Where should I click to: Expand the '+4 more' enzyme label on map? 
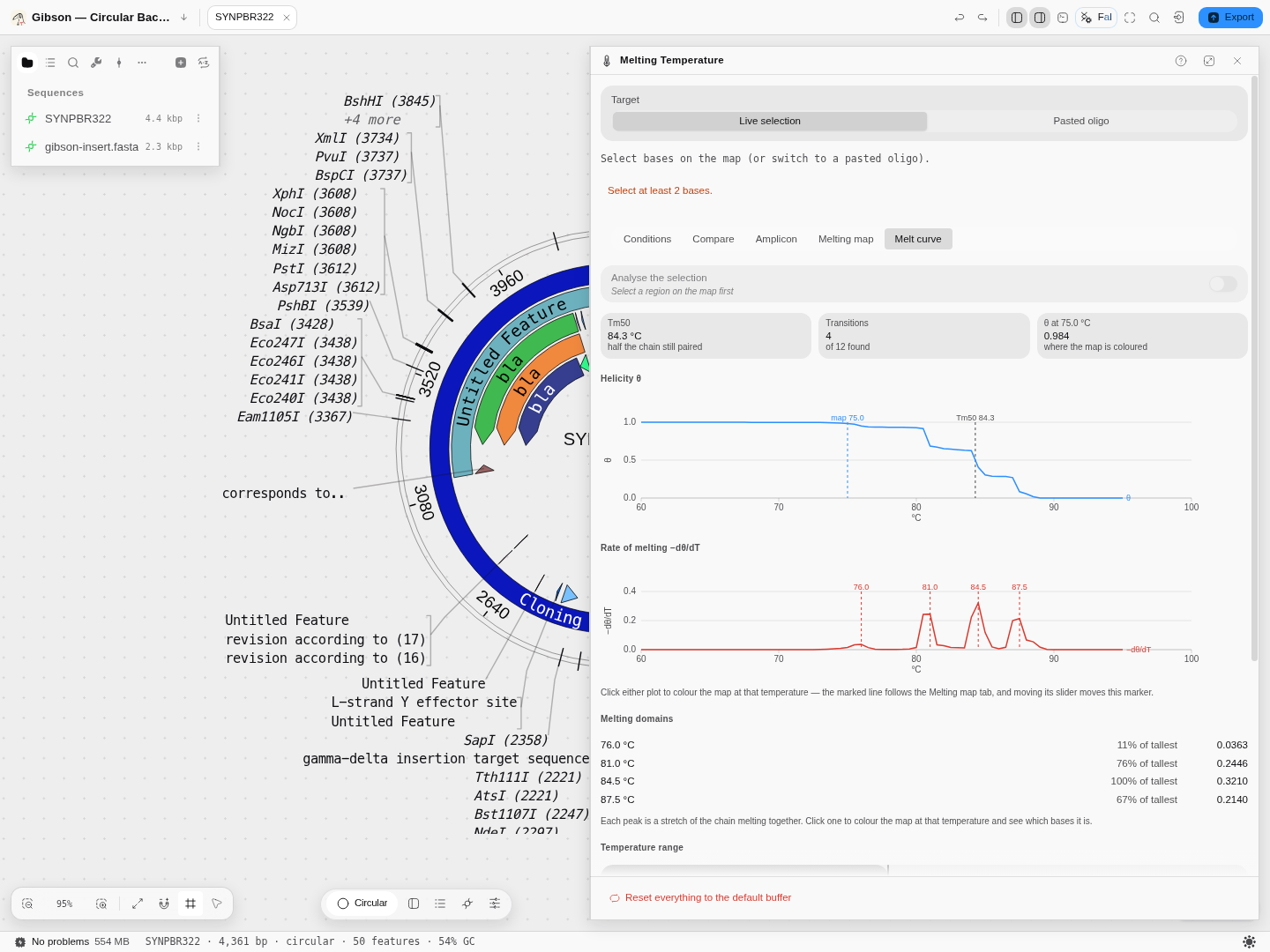coord(372,120)
